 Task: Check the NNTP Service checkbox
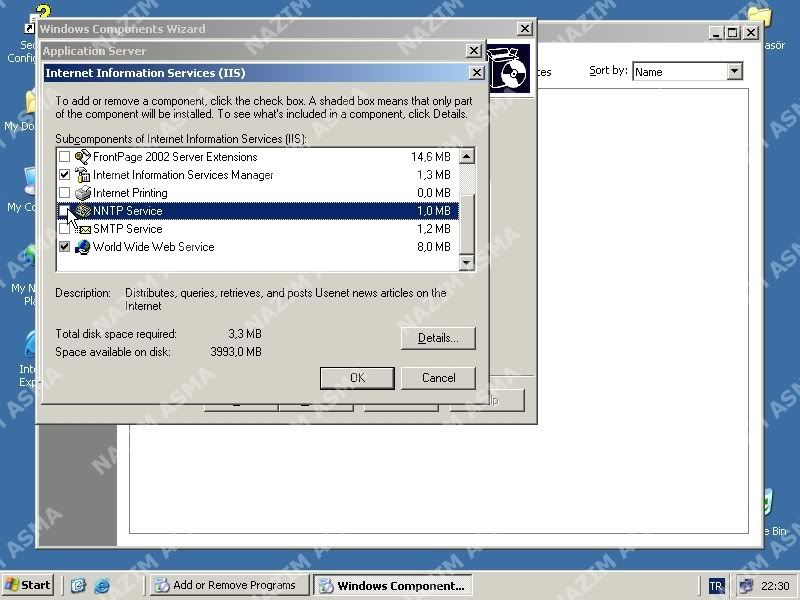coord(64,210)
